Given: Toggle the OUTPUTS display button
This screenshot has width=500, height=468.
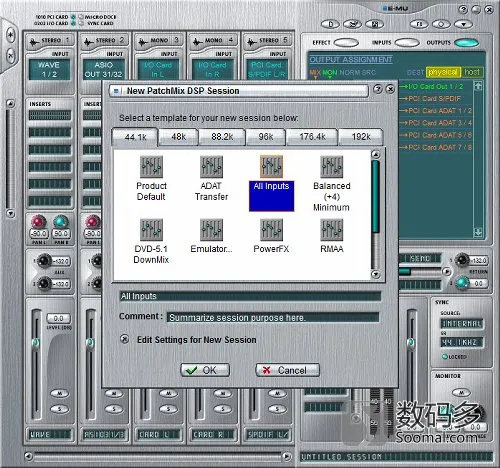Looking at the screenshot, I should pos(467,43).
